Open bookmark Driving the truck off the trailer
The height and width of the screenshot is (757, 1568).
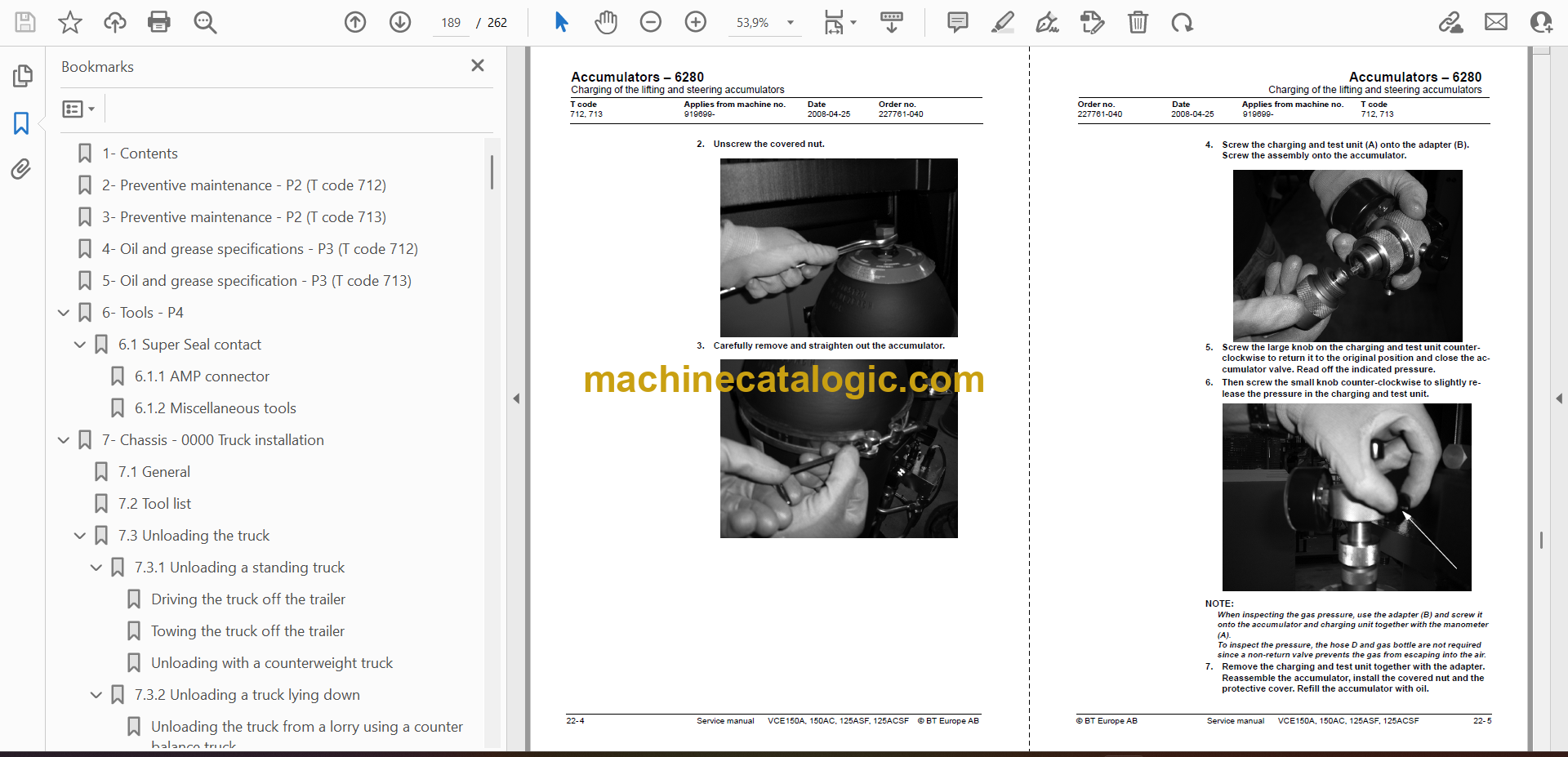click(x=247, y=599)
